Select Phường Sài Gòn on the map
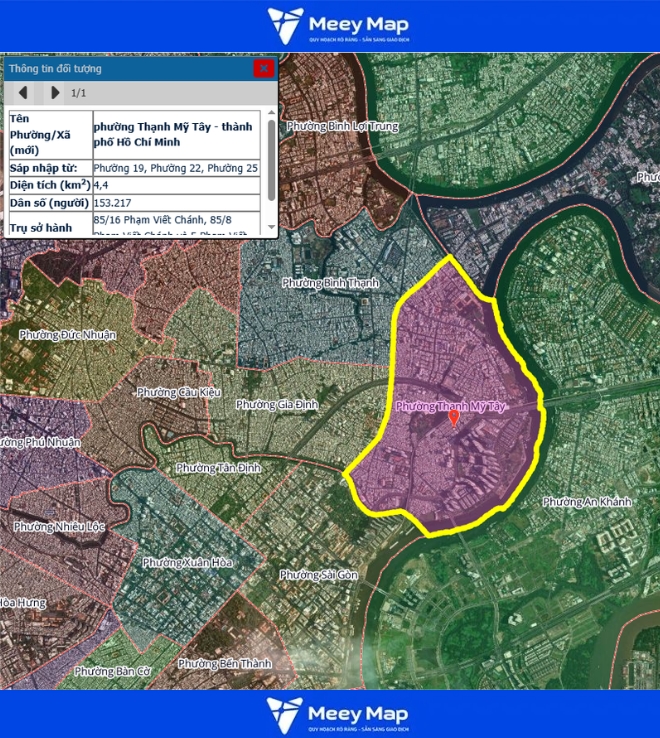 pyautogui.click(x=318, y=575)
